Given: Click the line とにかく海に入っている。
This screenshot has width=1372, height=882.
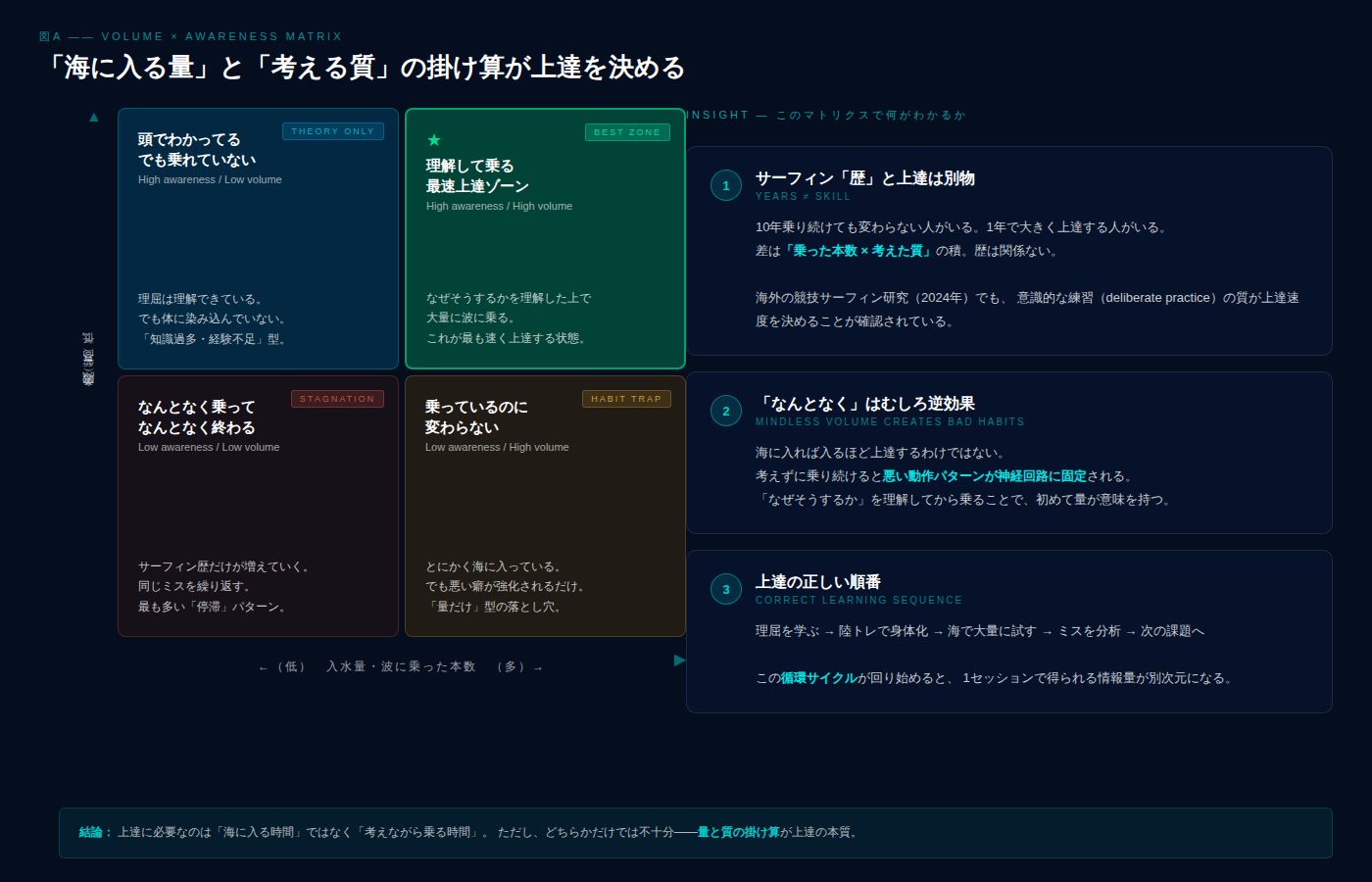Looking at the screenshot, I should (496, 566).
